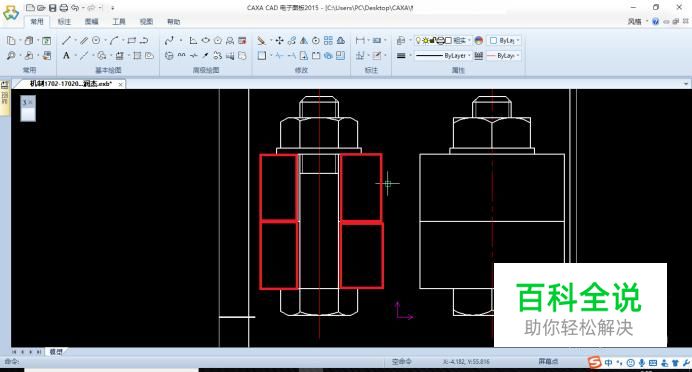Click the Move tool in modify group
This screenshot has height=372, width=692.
click(x=279, y=41)
